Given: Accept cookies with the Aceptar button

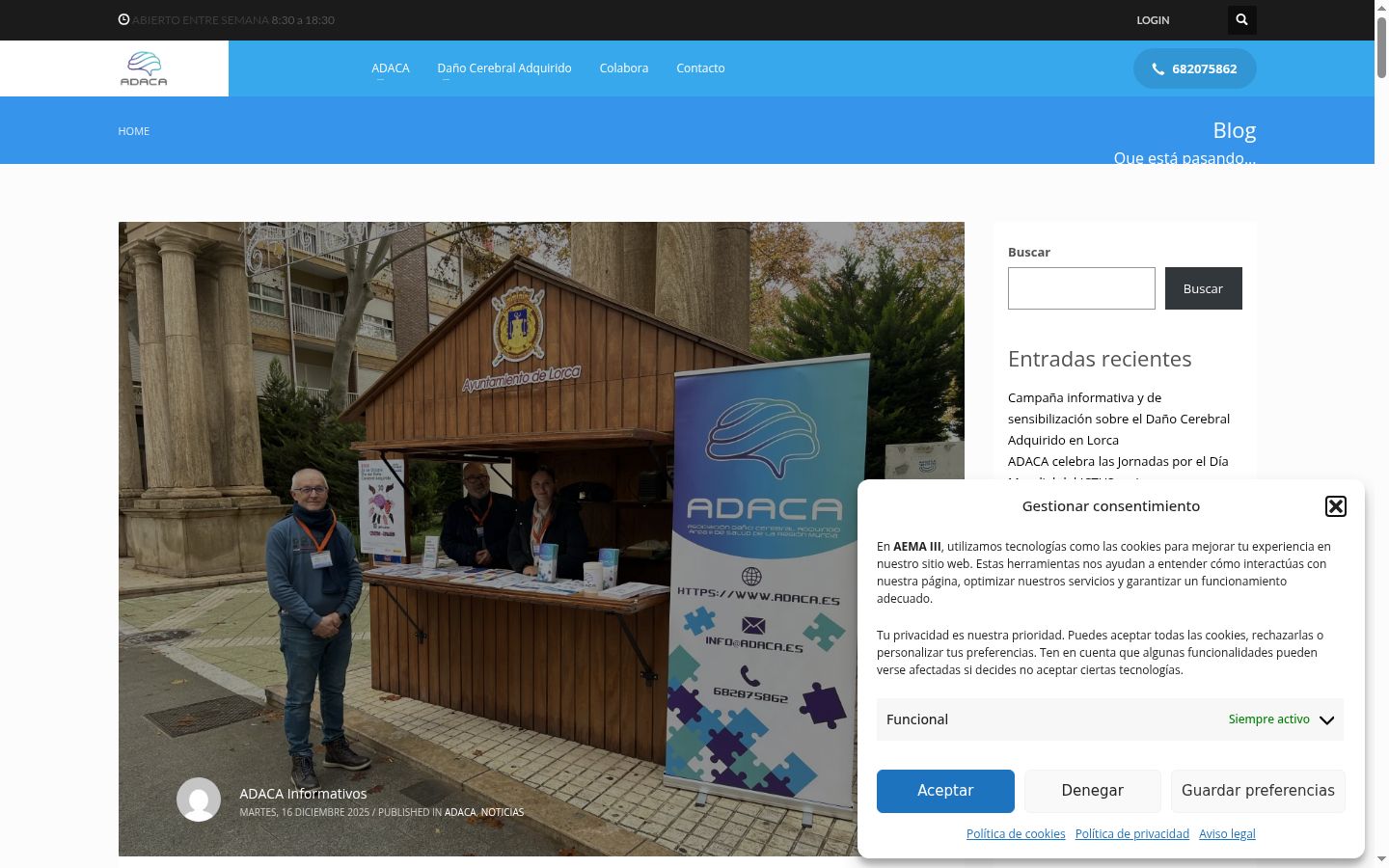Looking at the screenshot, I should pyautogui.click(x=945, y=791).
